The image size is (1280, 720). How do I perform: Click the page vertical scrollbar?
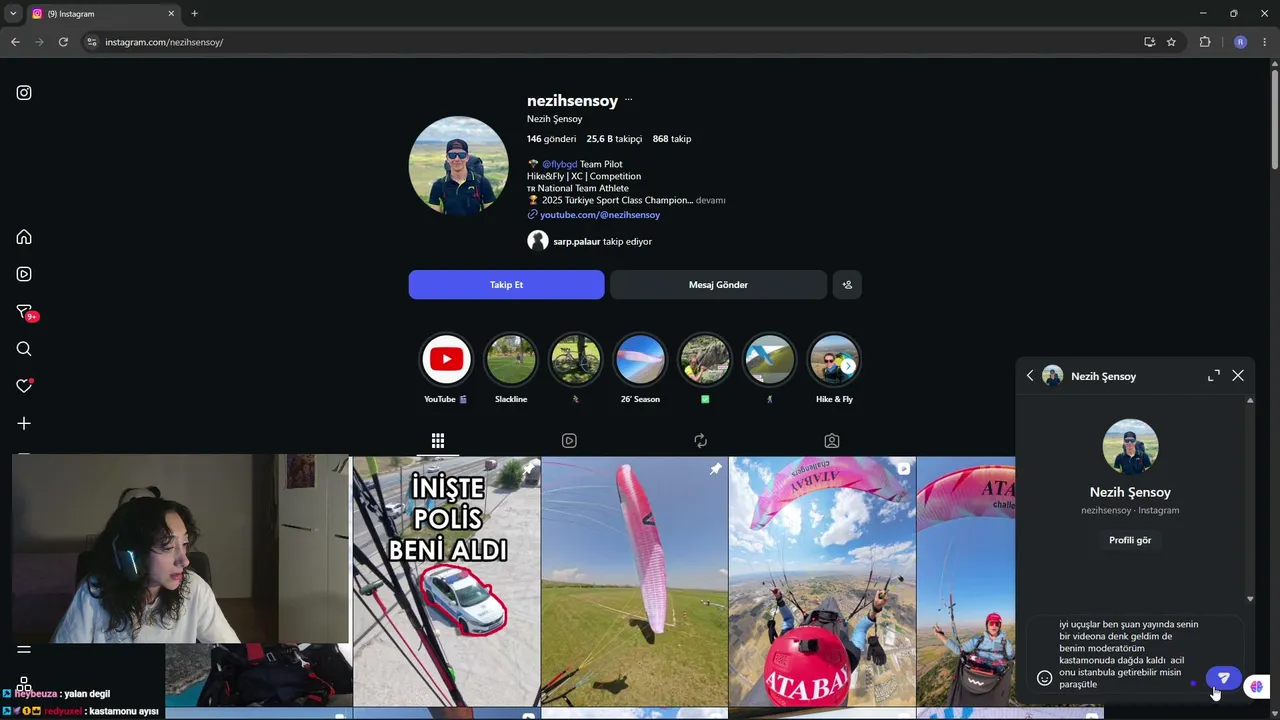[1274, 120]
